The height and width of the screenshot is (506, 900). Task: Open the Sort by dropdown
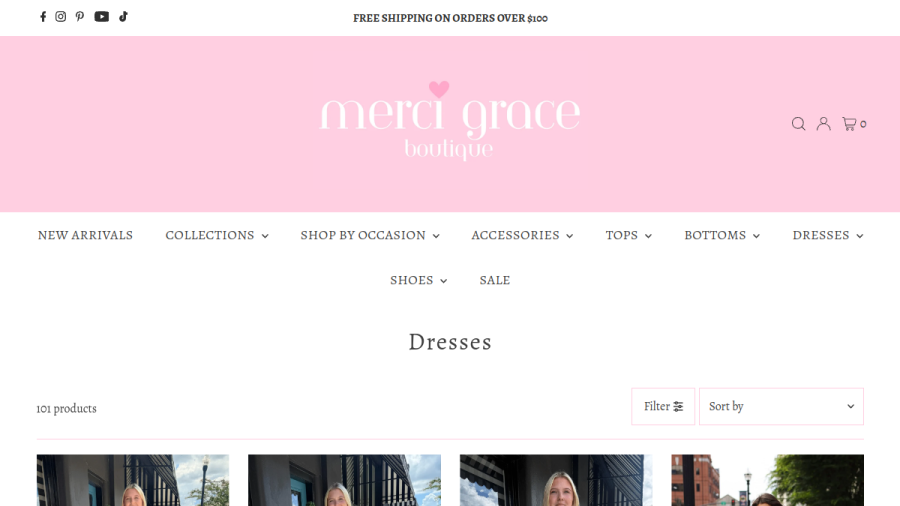[781, 407]
